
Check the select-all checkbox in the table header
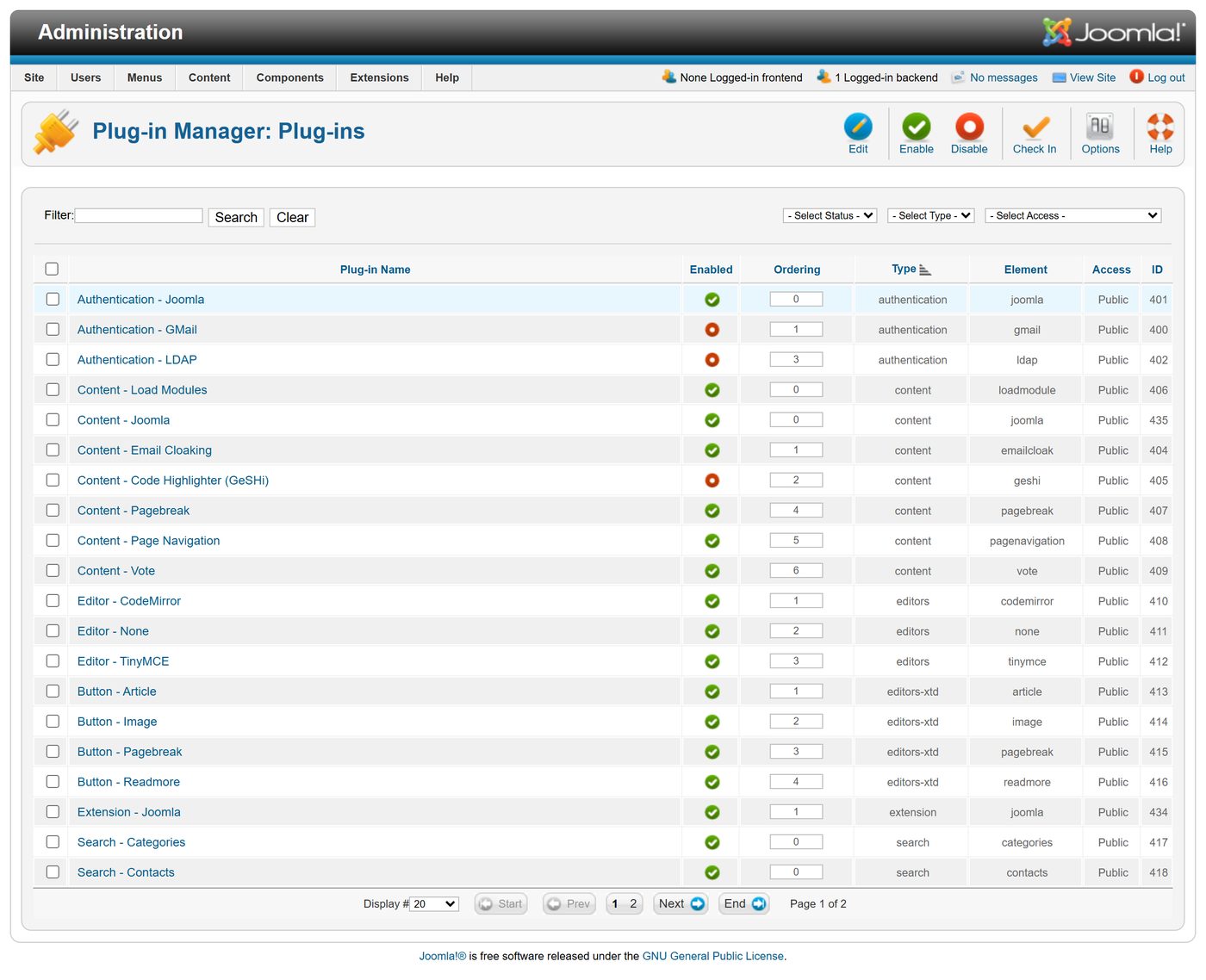(52, 269)
